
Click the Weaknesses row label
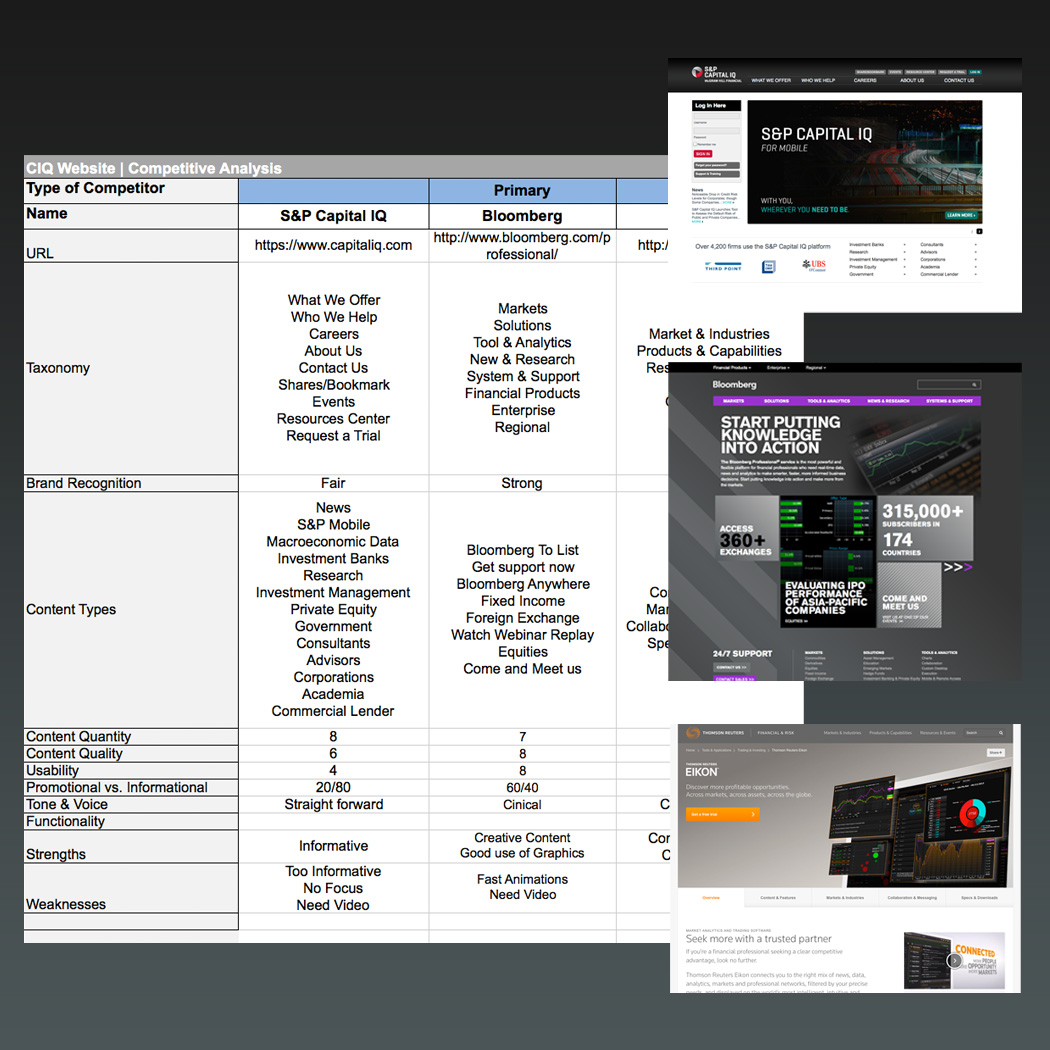(x=66, y=904)
